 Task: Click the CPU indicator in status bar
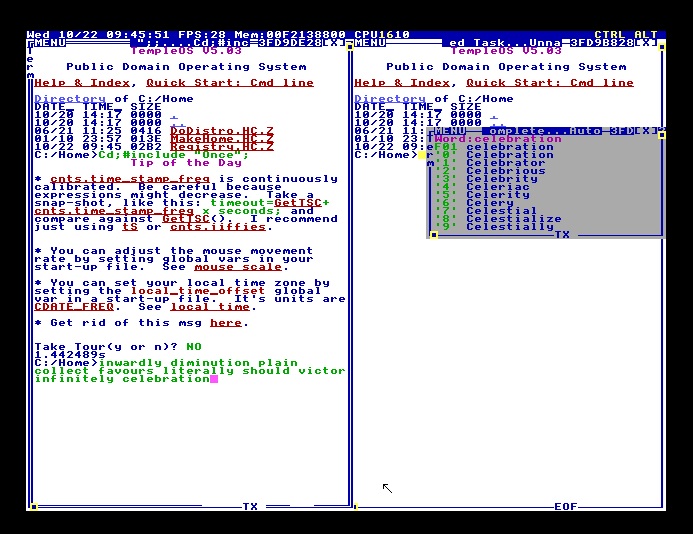(382, 34)
